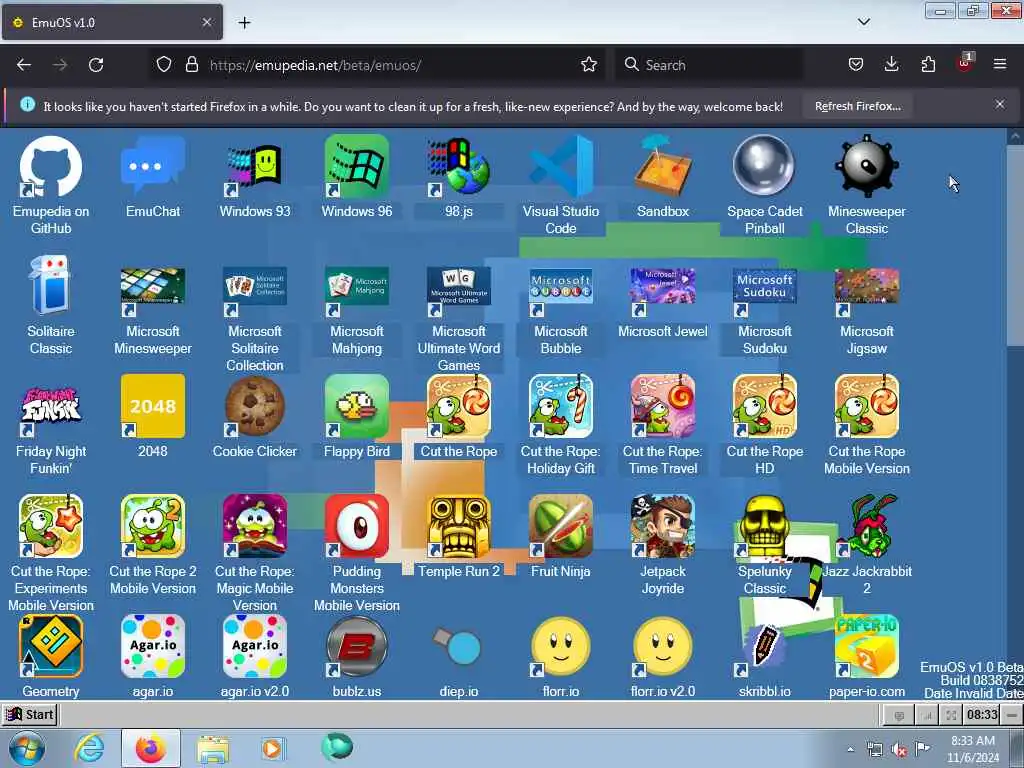Open Firefox extensions menu

(x=927, y=65)
